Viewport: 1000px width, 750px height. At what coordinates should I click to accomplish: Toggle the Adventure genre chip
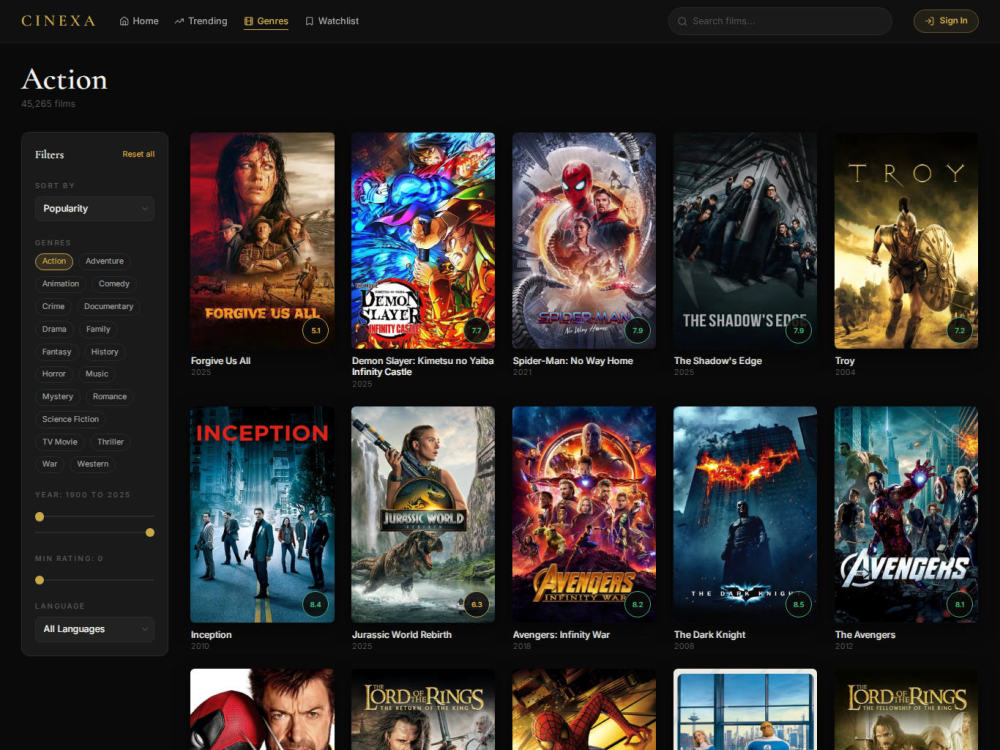[105, 261]
